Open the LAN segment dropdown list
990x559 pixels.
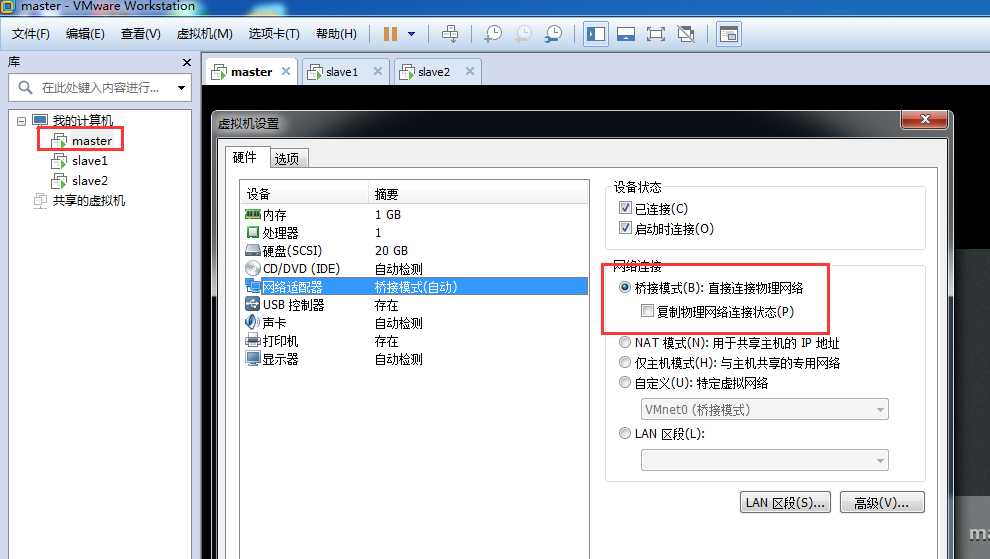765,460
